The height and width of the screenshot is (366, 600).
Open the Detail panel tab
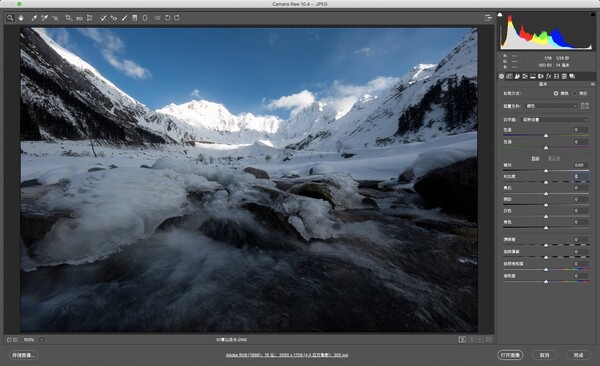tap(517, 76)
